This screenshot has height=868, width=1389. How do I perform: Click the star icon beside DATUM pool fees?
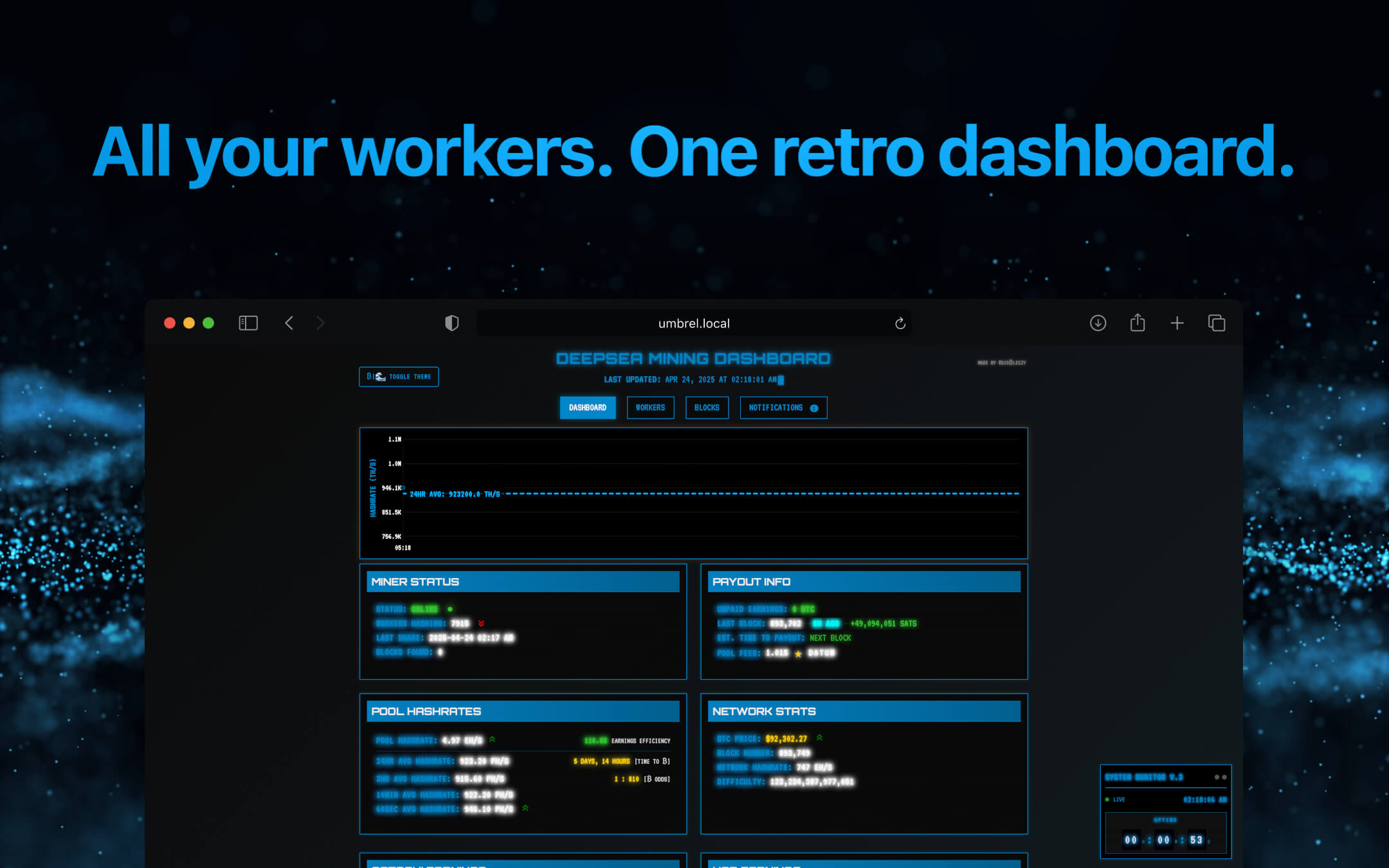(797, 653)
